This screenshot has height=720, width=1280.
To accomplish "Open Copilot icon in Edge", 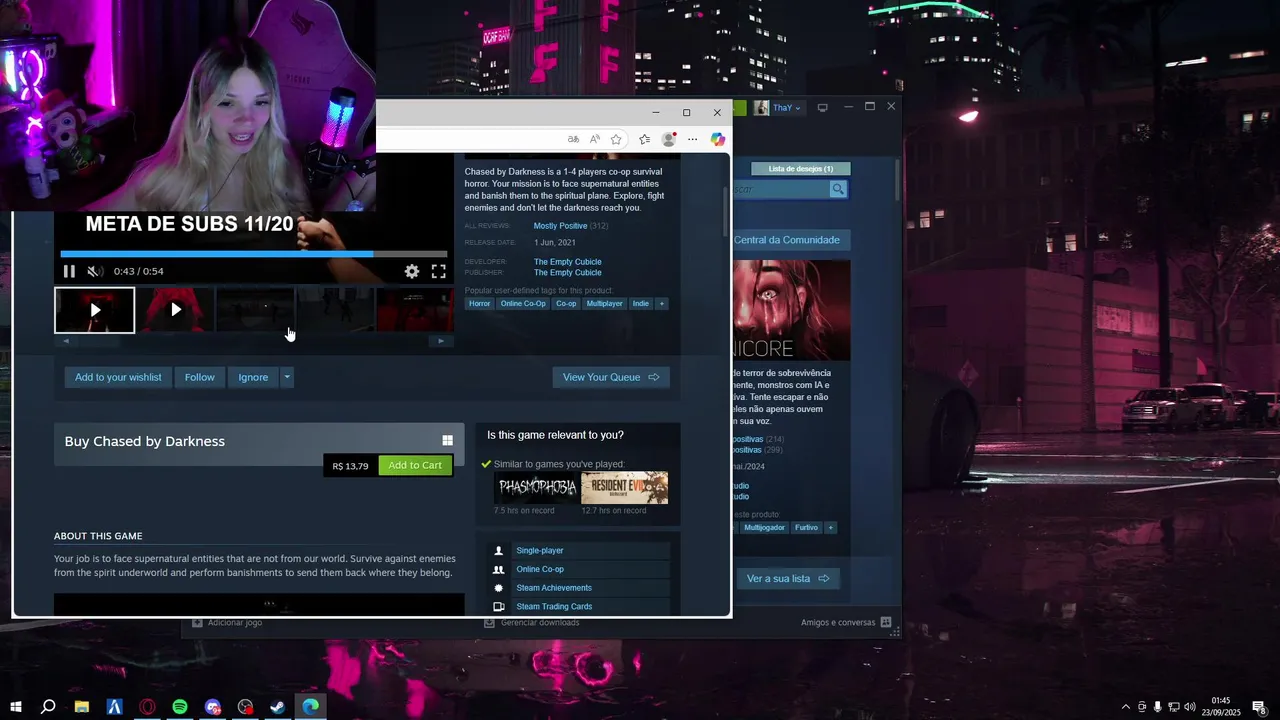I will tap(717, 139).
